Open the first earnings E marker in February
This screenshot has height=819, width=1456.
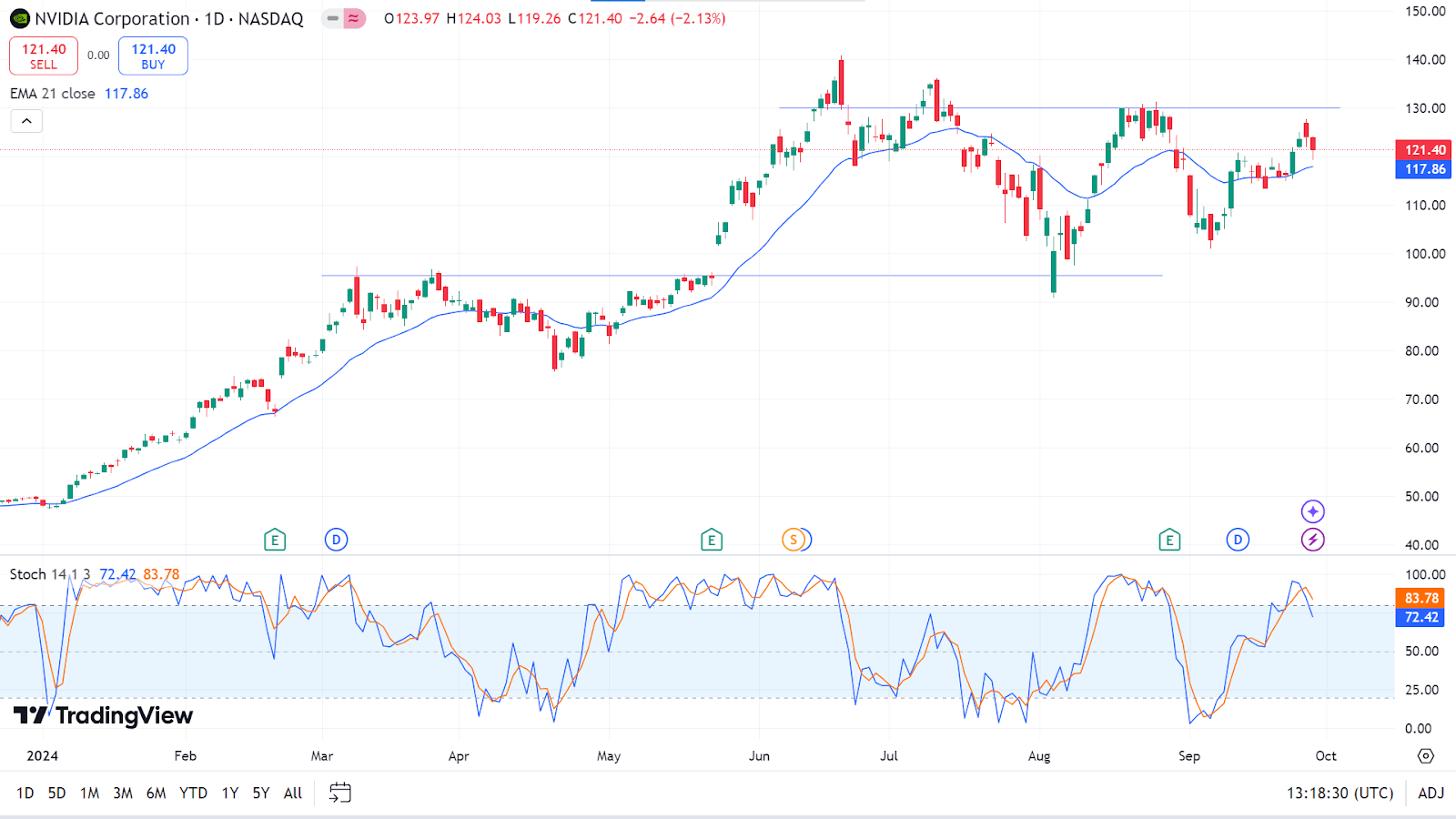pyautogui.click(x=274, y=541)
